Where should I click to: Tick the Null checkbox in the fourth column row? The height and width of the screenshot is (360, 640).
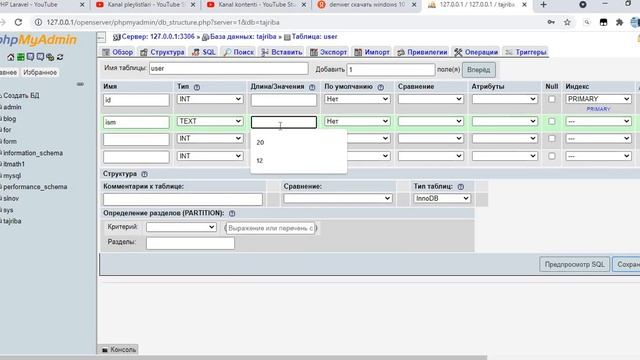pos(551,156)
